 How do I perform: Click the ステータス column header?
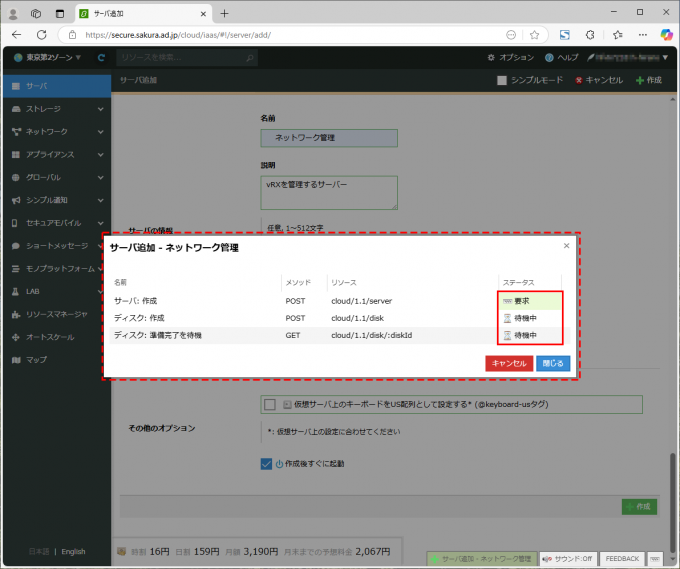[519, 283]
